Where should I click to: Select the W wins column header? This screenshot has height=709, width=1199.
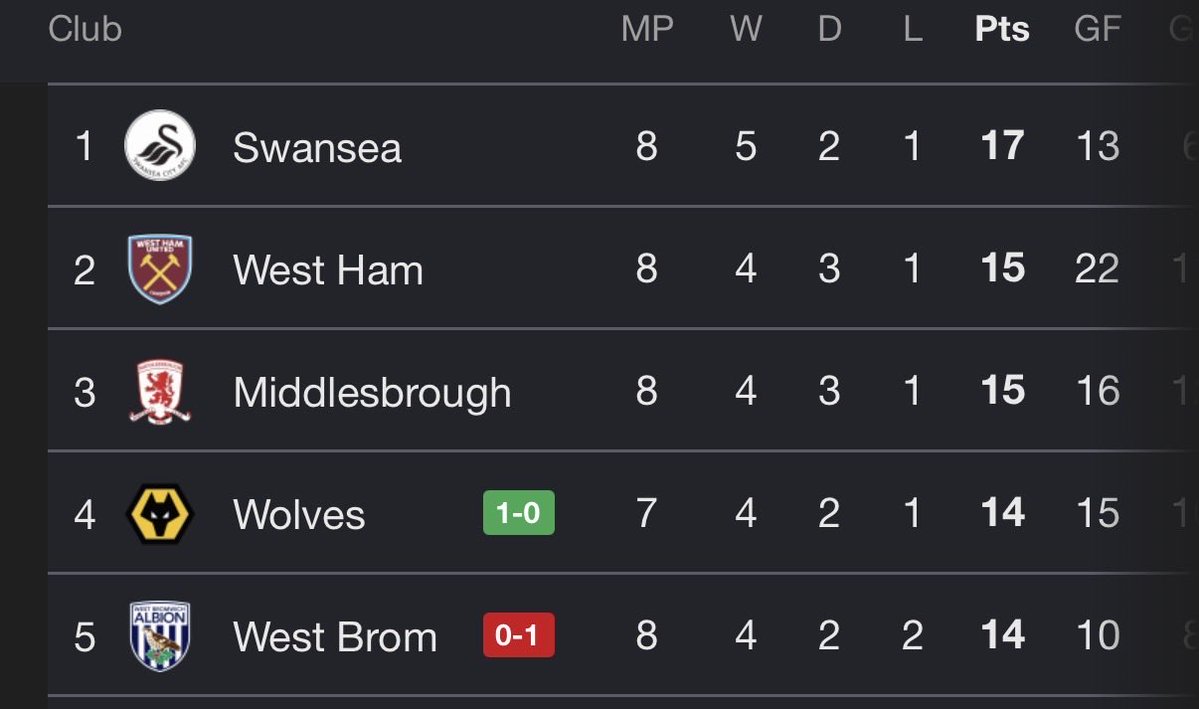tap(746, 29)
